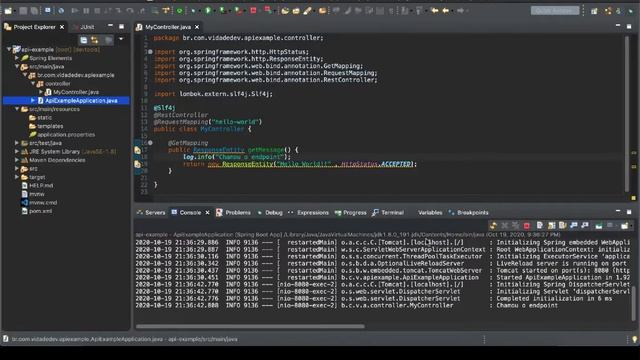Click the Word Wrap icon in Console toolbar
The image size is (640, 360).
(x=562, y=225)
